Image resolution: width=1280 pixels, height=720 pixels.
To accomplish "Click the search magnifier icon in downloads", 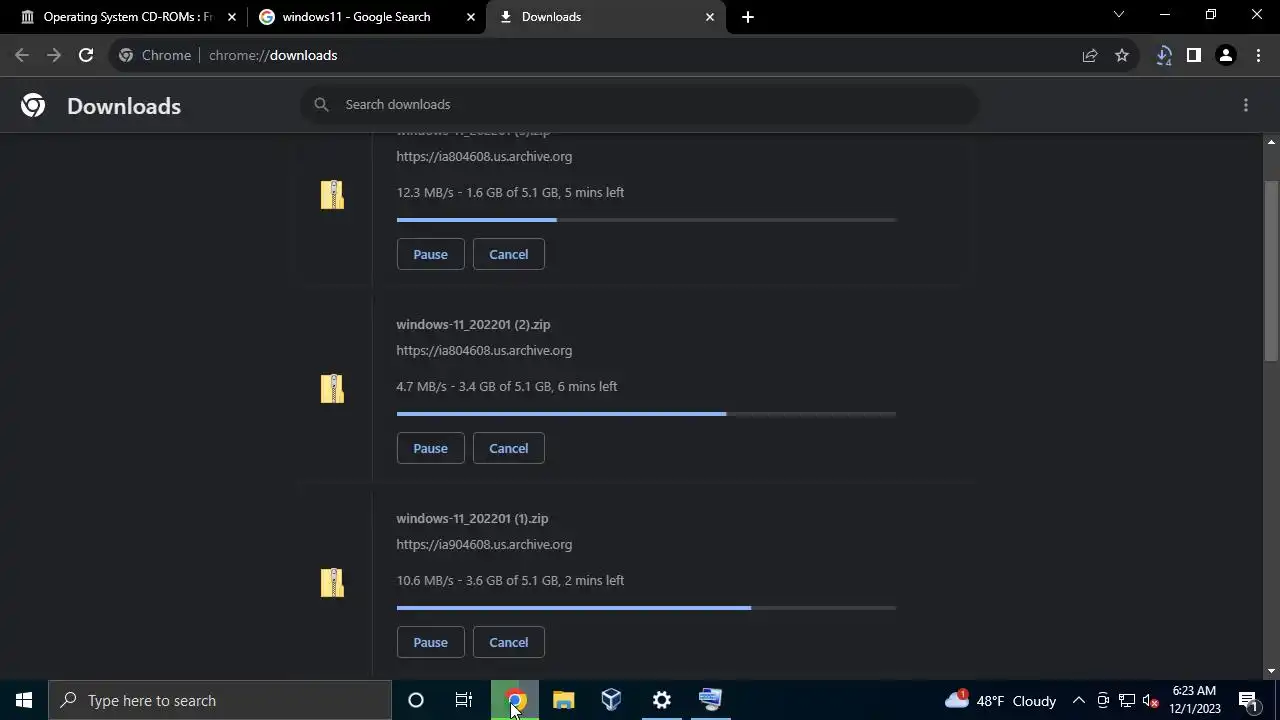I will coord(321,104).
